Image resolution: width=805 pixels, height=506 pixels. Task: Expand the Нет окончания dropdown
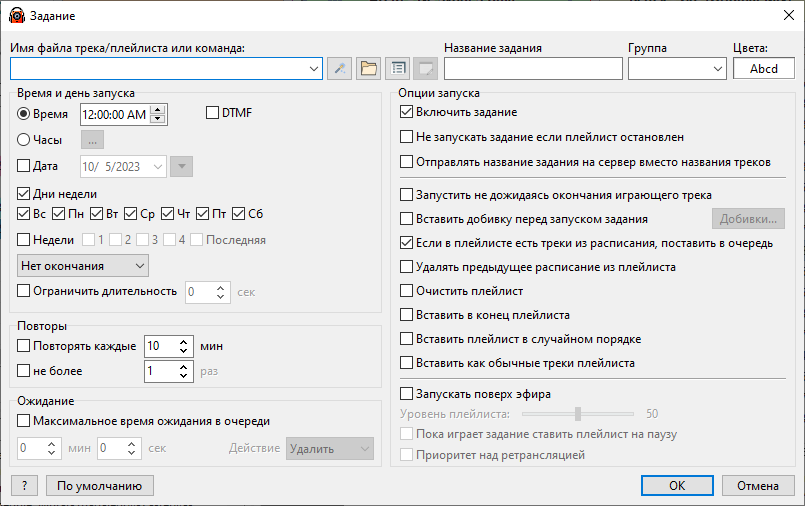pyautogui.click(x=83, y=266)
